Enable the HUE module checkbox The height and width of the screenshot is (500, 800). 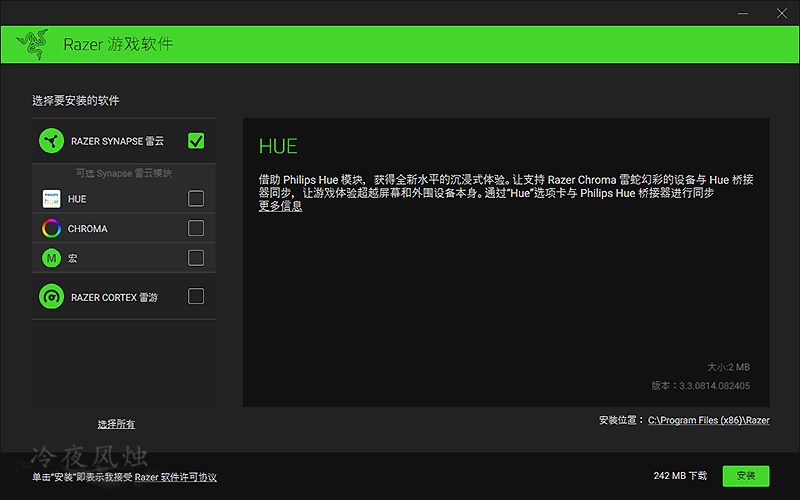click(196, 198)
